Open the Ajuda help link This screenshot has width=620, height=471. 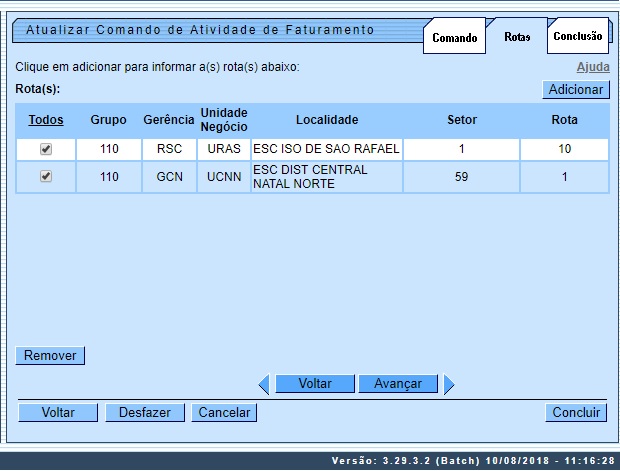(x=593, y=67)
